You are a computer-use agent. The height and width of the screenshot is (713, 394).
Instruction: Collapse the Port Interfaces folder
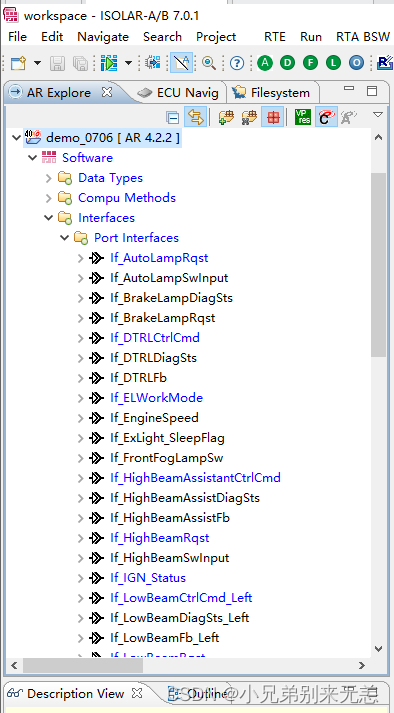65,238
